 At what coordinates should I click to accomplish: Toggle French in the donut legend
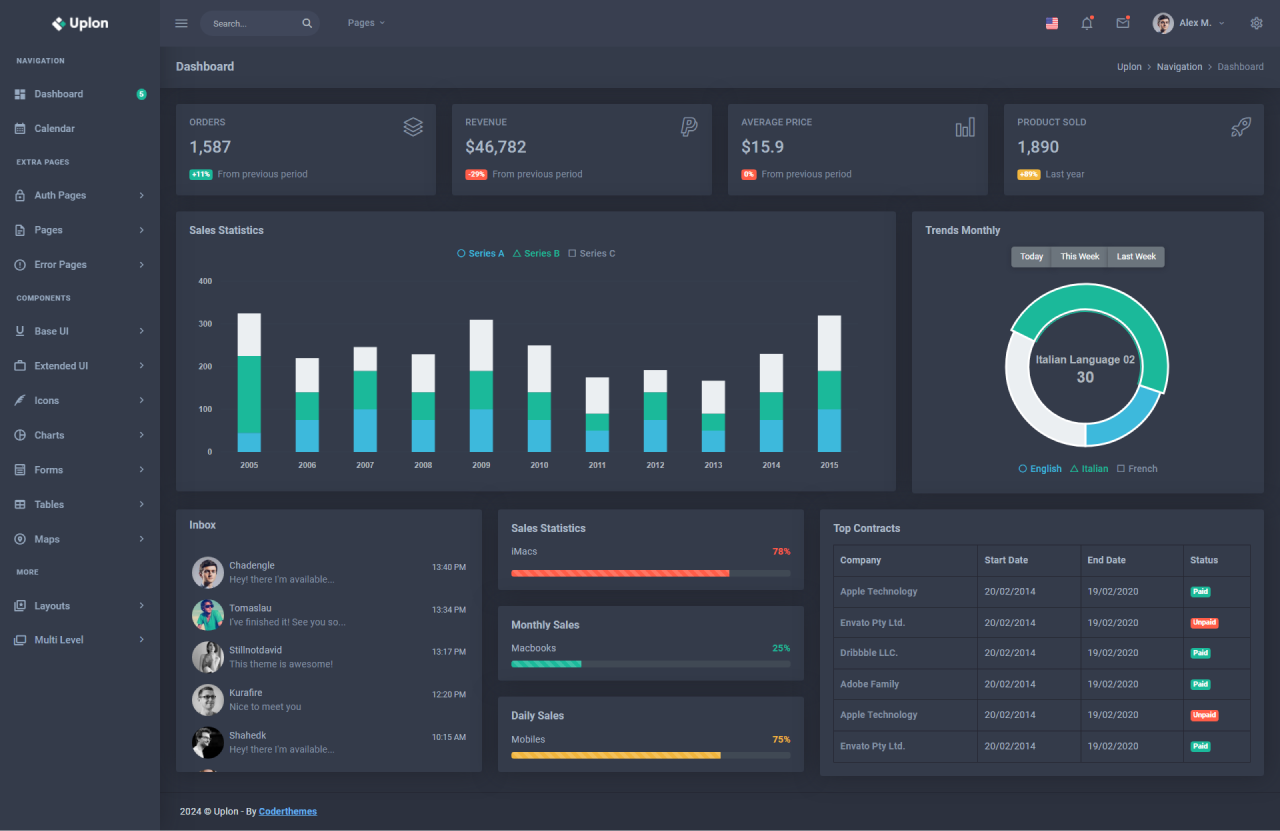tap(1137, 469)
